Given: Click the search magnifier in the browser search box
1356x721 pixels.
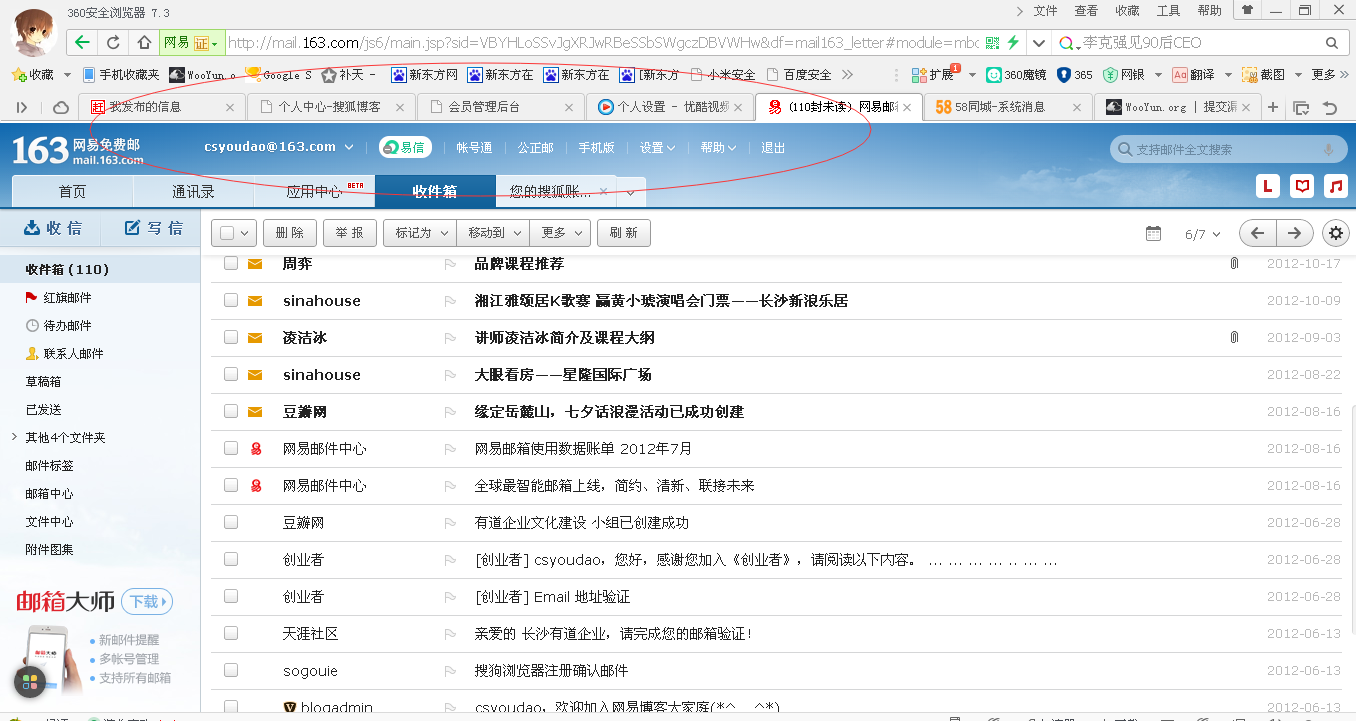Looking at the screenshot, I should [1331, 43].
